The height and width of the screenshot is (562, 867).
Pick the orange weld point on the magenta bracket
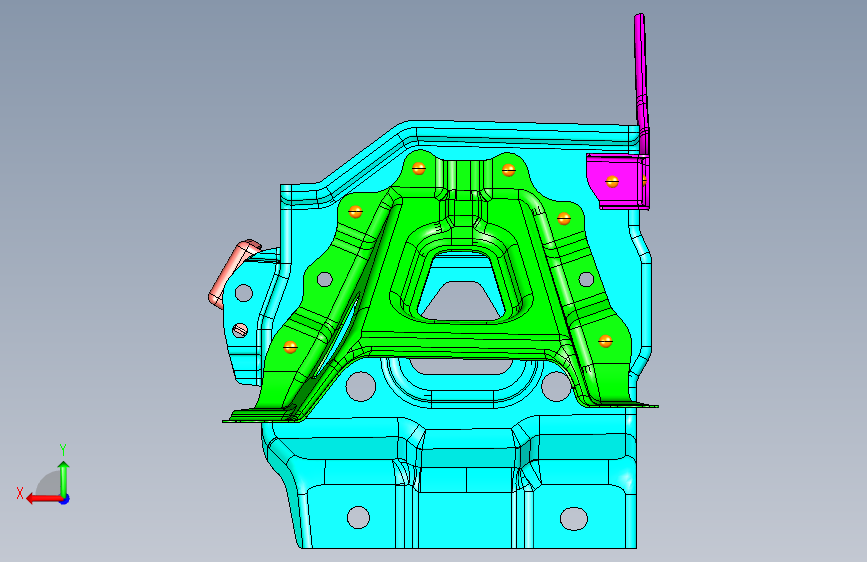[x=612, y=181]
